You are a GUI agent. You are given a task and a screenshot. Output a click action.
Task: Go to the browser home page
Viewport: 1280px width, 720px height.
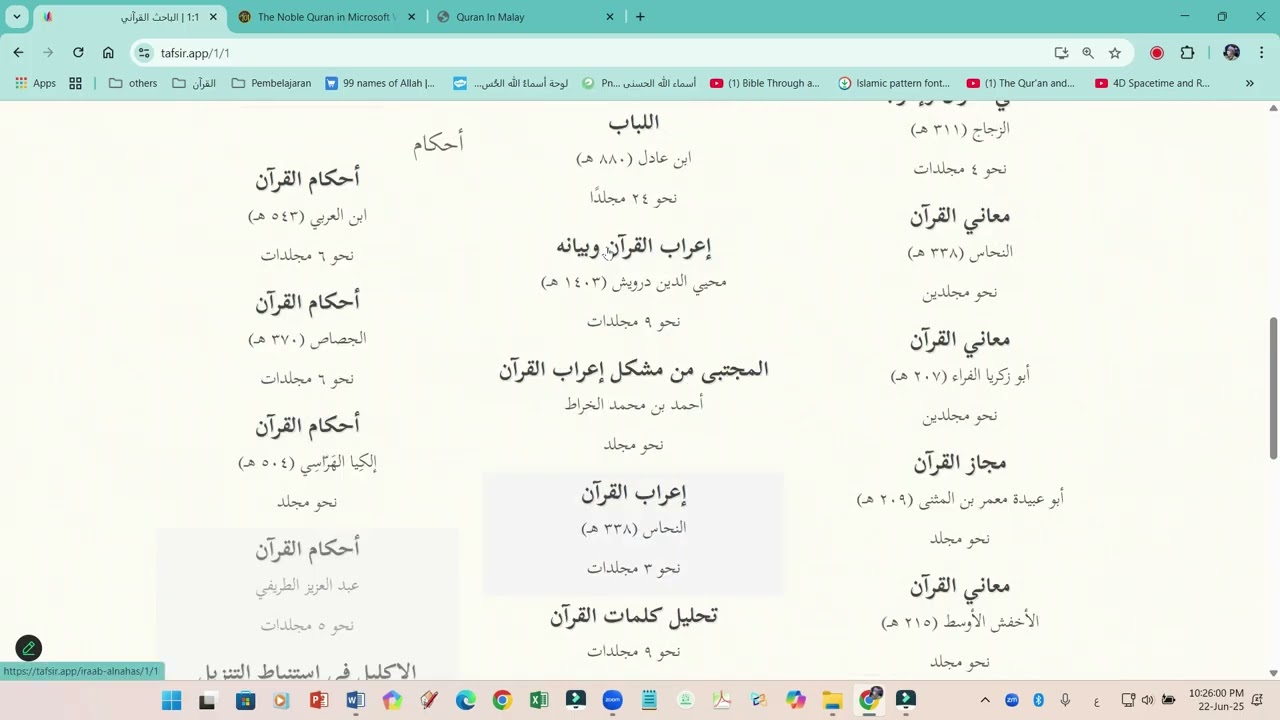108,53
